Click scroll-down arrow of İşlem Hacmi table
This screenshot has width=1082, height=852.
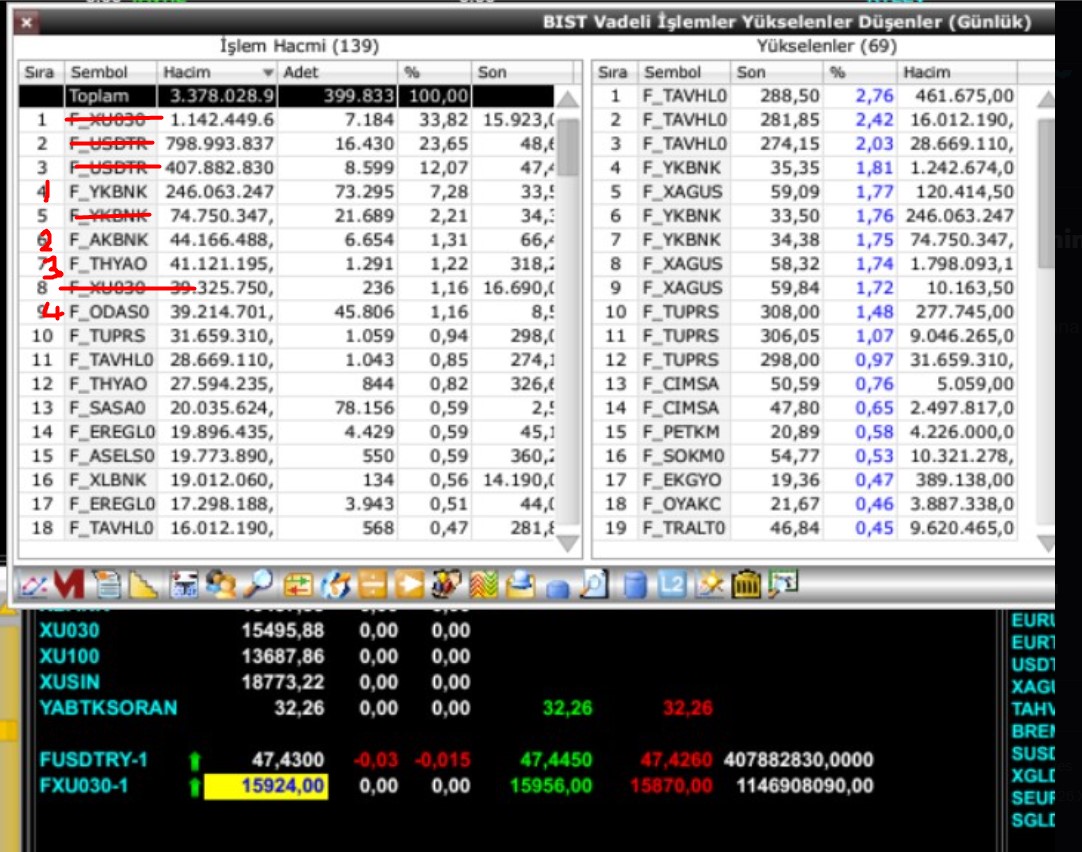[x=568, y=544]
